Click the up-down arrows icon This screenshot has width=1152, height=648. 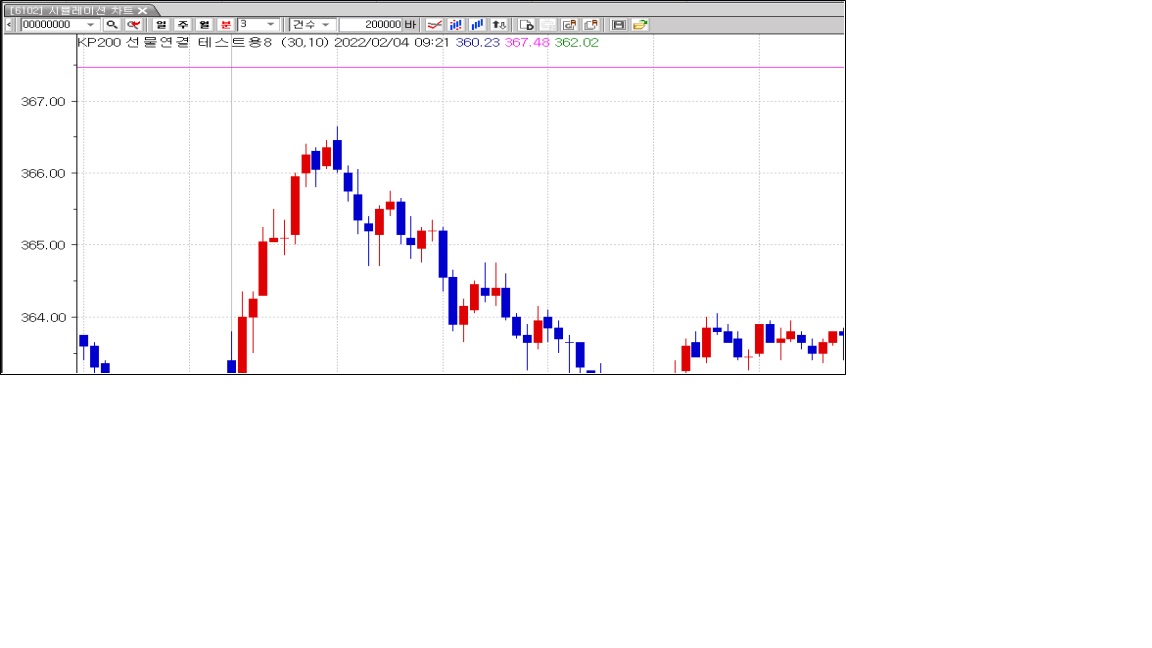click(499, 24)
